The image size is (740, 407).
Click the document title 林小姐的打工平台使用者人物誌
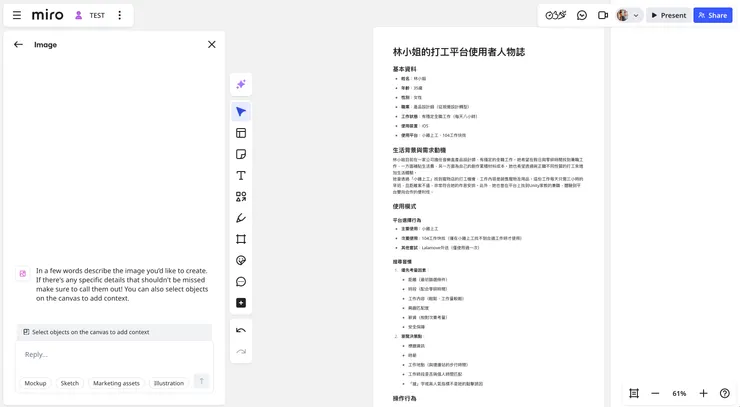(459, 52)
